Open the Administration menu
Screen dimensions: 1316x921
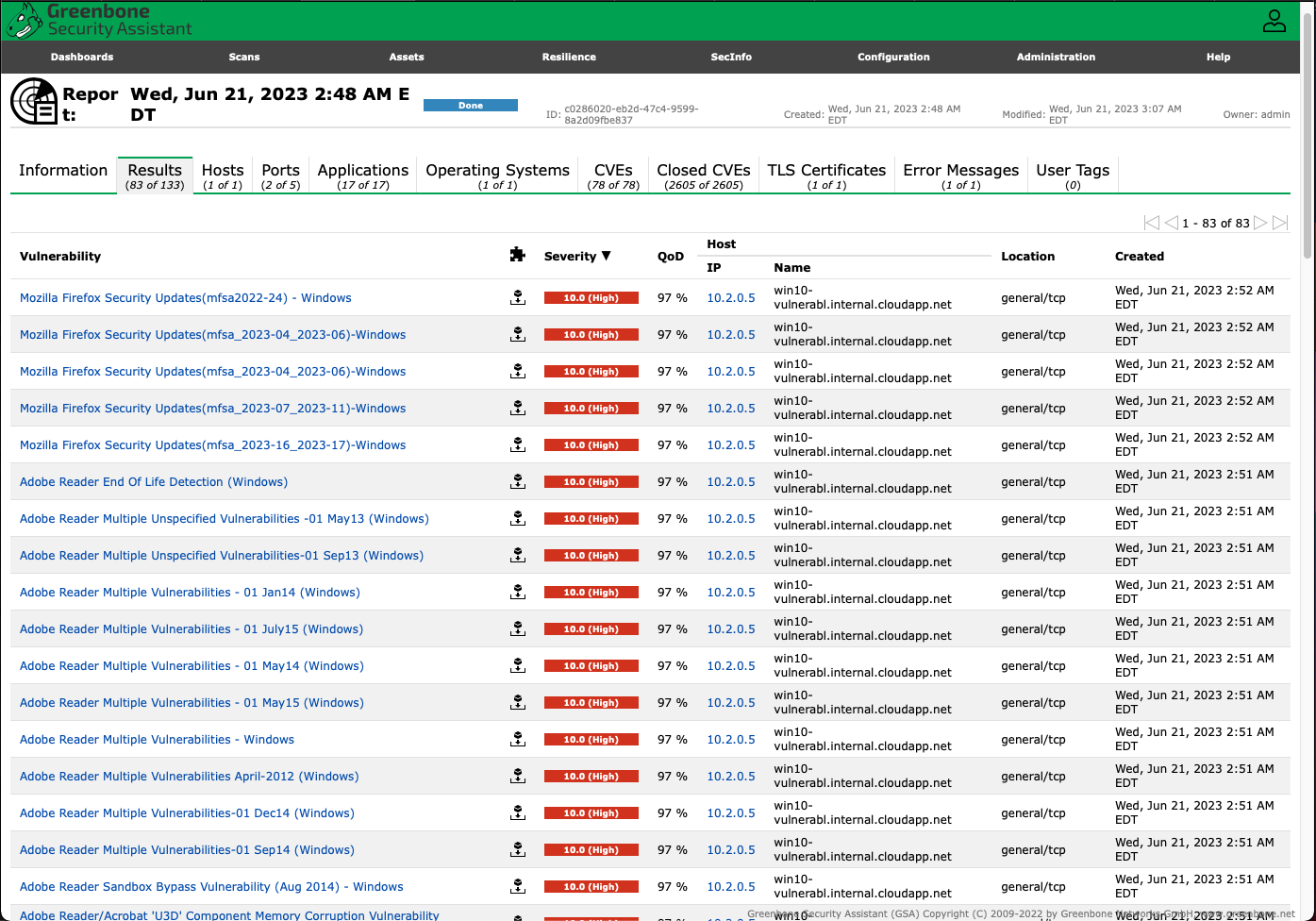coord(1056,57)
